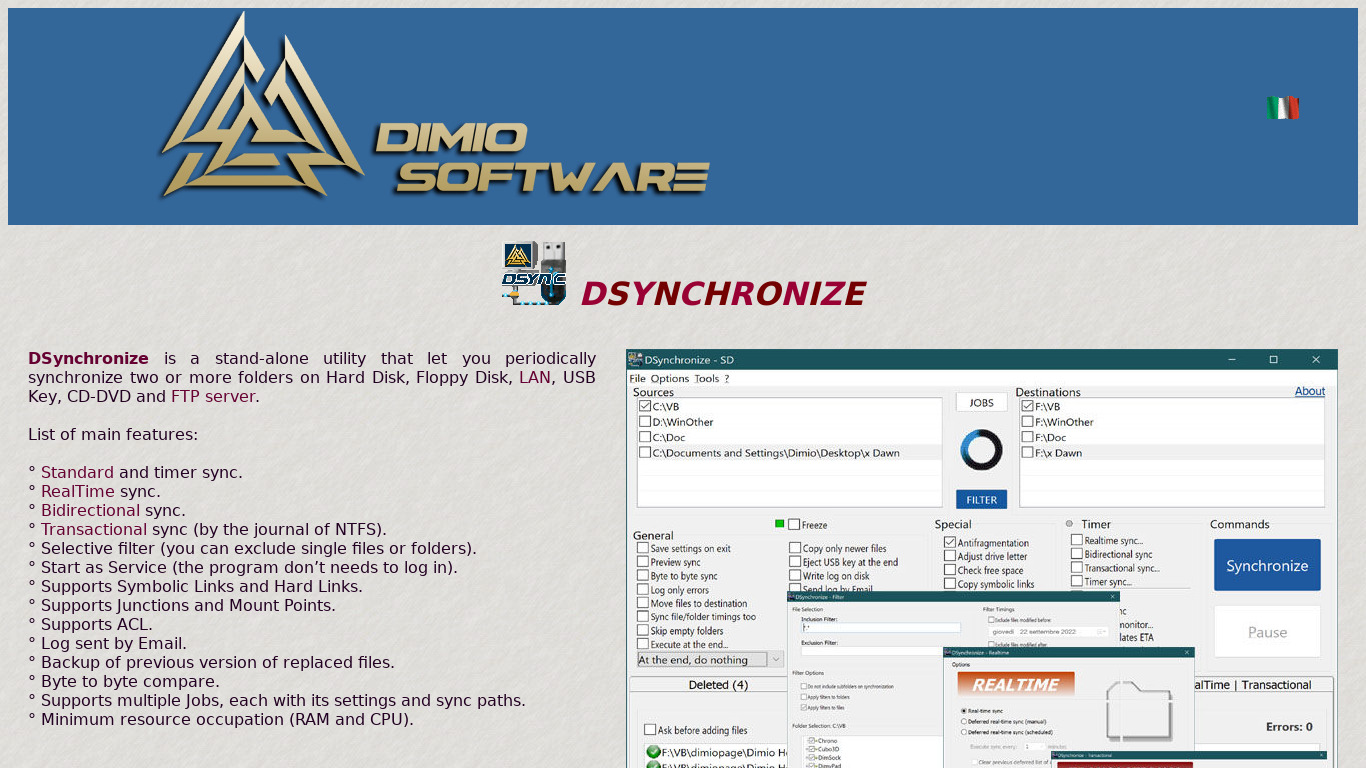Viewport: 1366px width, 768px height.
Task: Open the About link
Action: coord(1310,391)
